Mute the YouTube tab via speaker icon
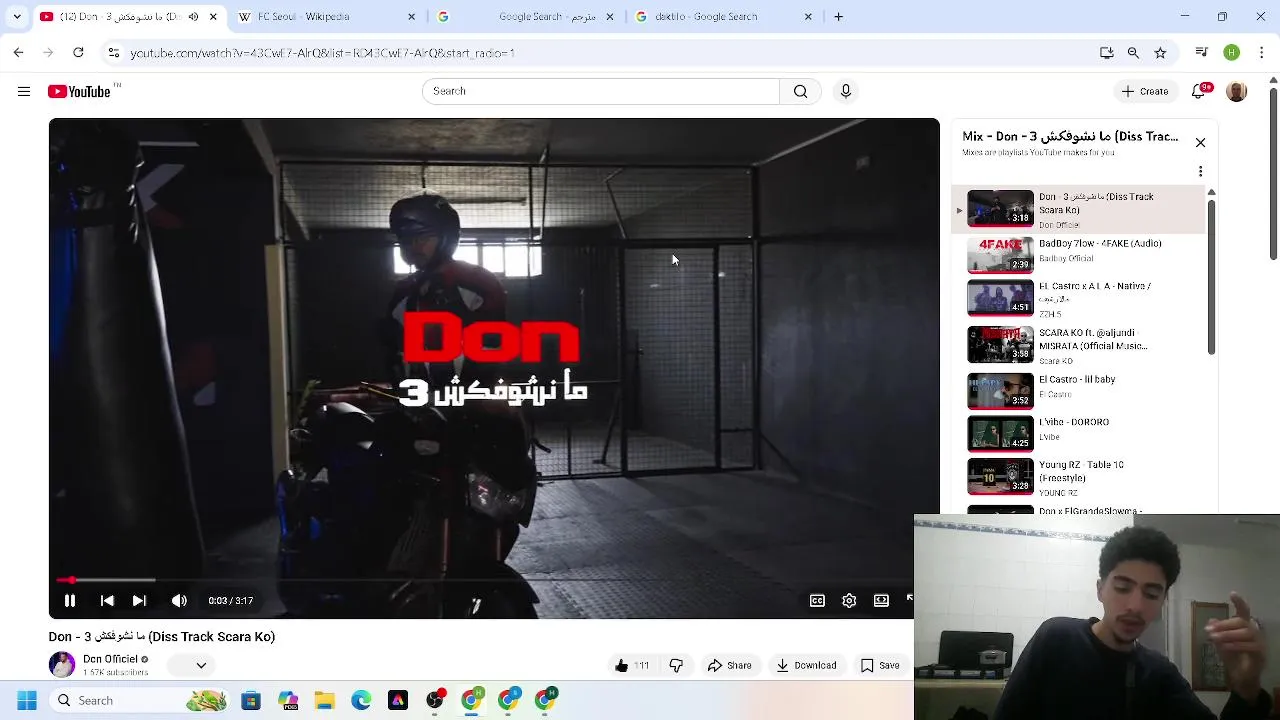 (x=193, y=16)
